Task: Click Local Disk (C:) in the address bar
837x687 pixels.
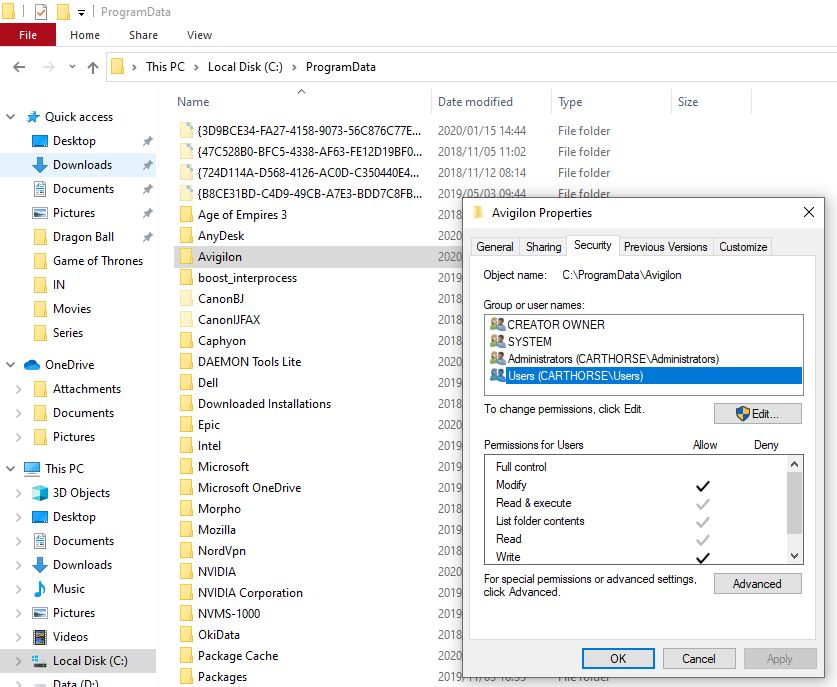Action: point(245,67)
